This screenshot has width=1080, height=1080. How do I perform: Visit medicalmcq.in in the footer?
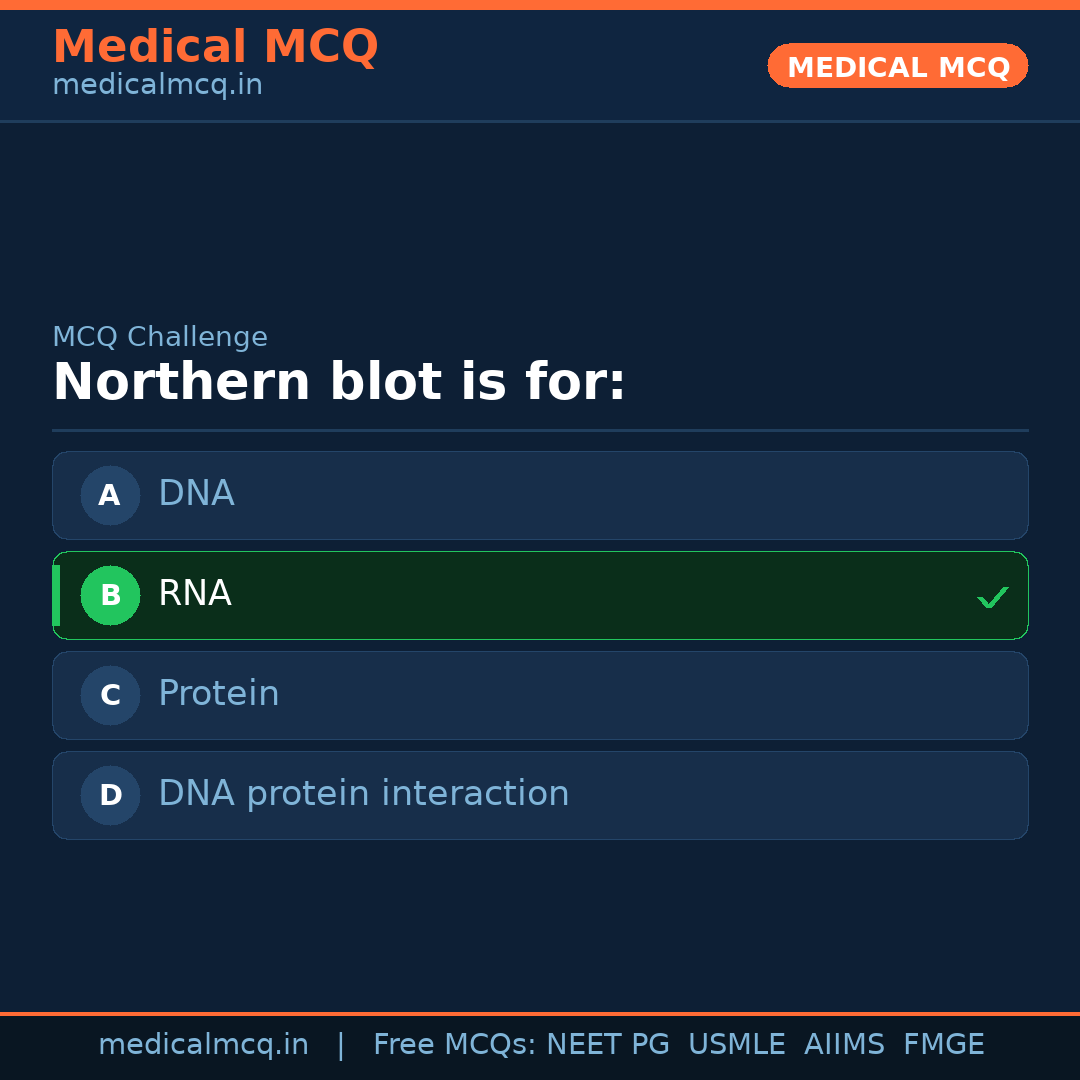coord(204,1044)
